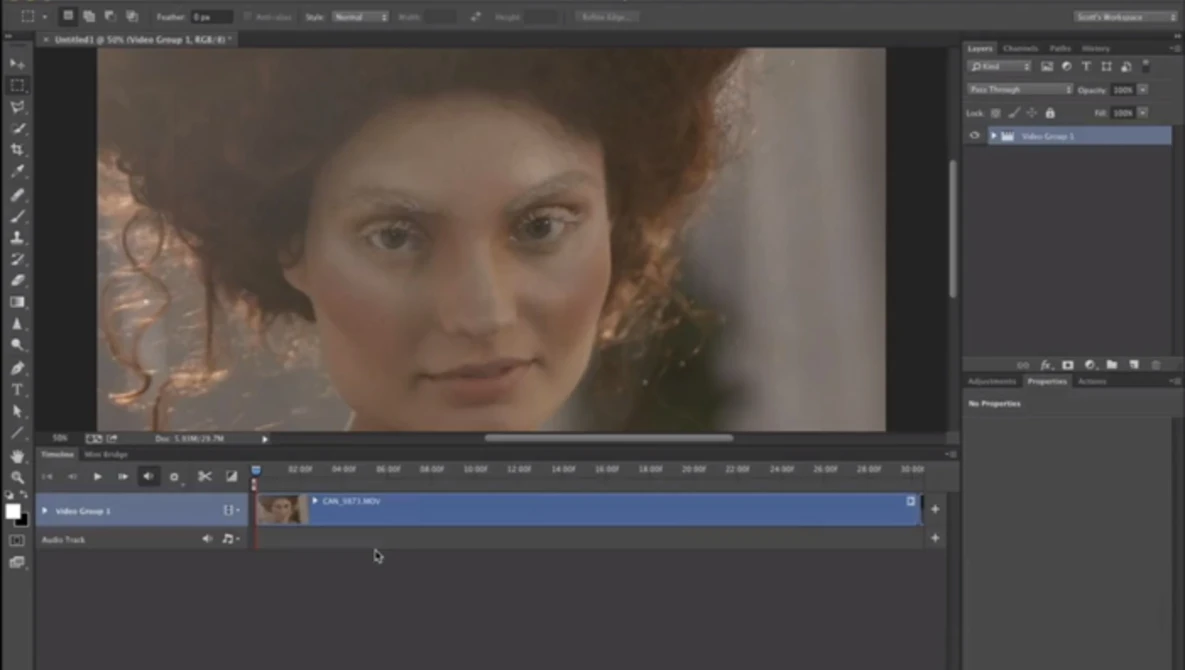Add a layer style with fx icon
The width and height of the screenshot is (1185, 670).
(1046, 365)
